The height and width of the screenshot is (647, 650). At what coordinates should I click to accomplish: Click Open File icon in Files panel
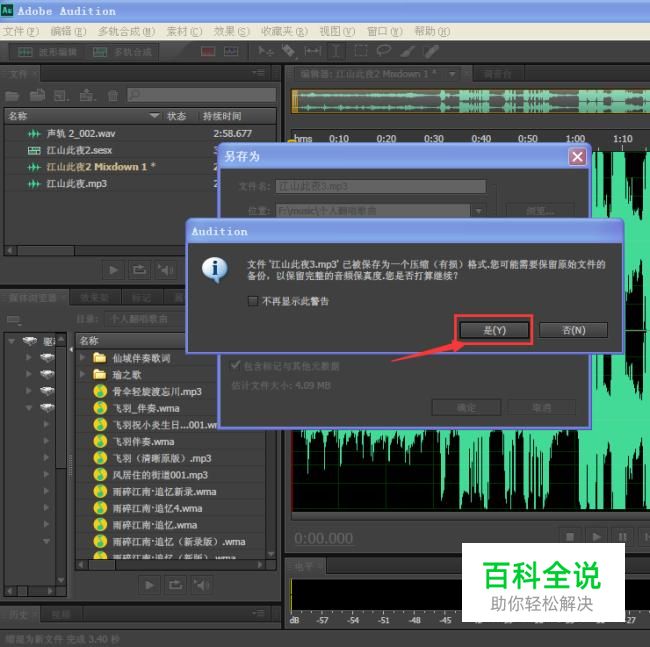(x=12, y=96)
